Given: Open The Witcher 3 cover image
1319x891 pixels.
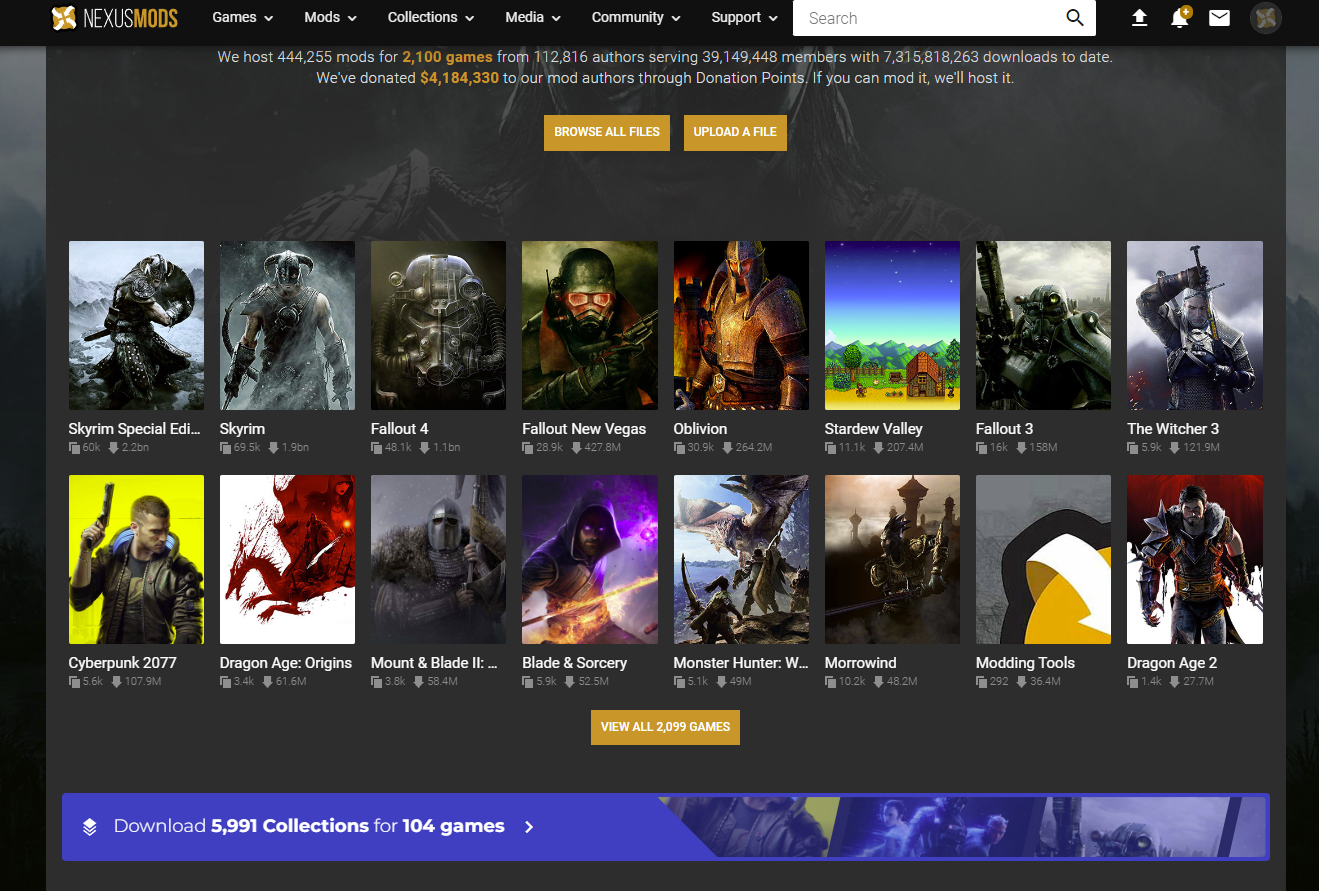Looking at the screenshot, I should coord(1195,325).
